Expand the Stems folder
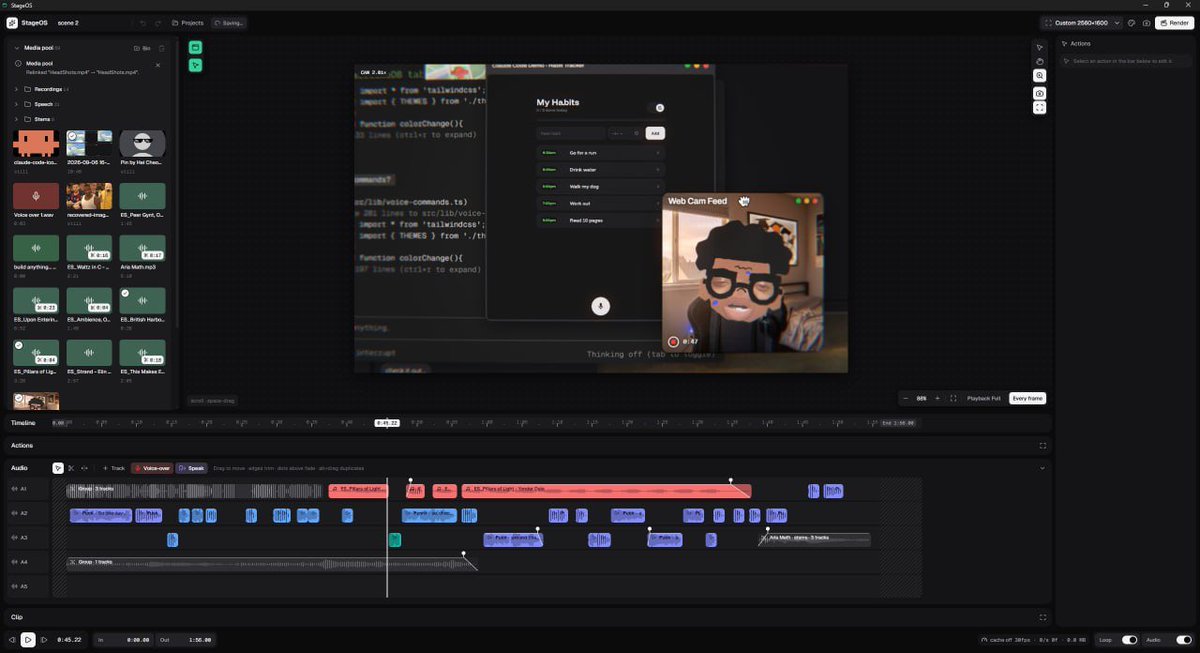 coord(16,119)
